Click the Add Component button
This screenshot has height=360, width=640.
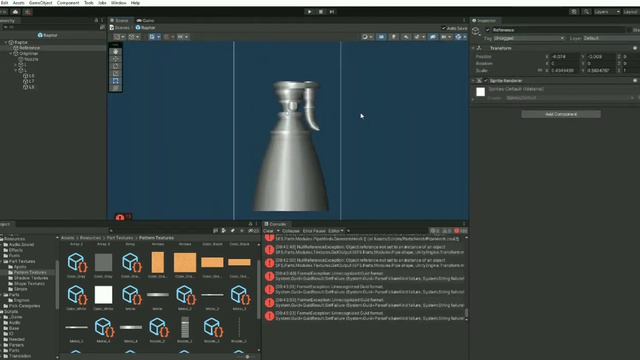[561, 114]
